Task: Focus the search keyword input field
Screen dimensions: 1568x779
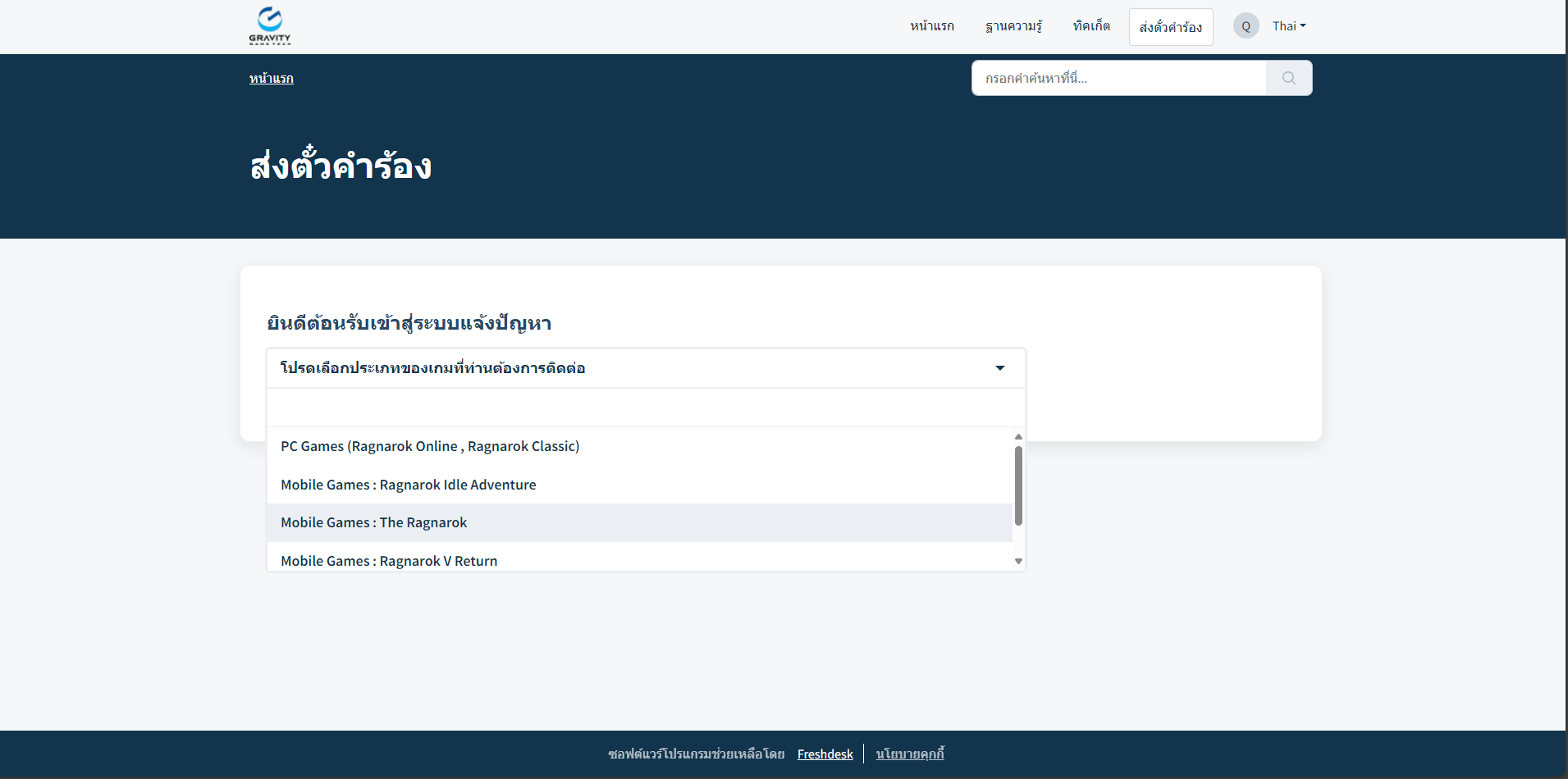Action: 1119,78
